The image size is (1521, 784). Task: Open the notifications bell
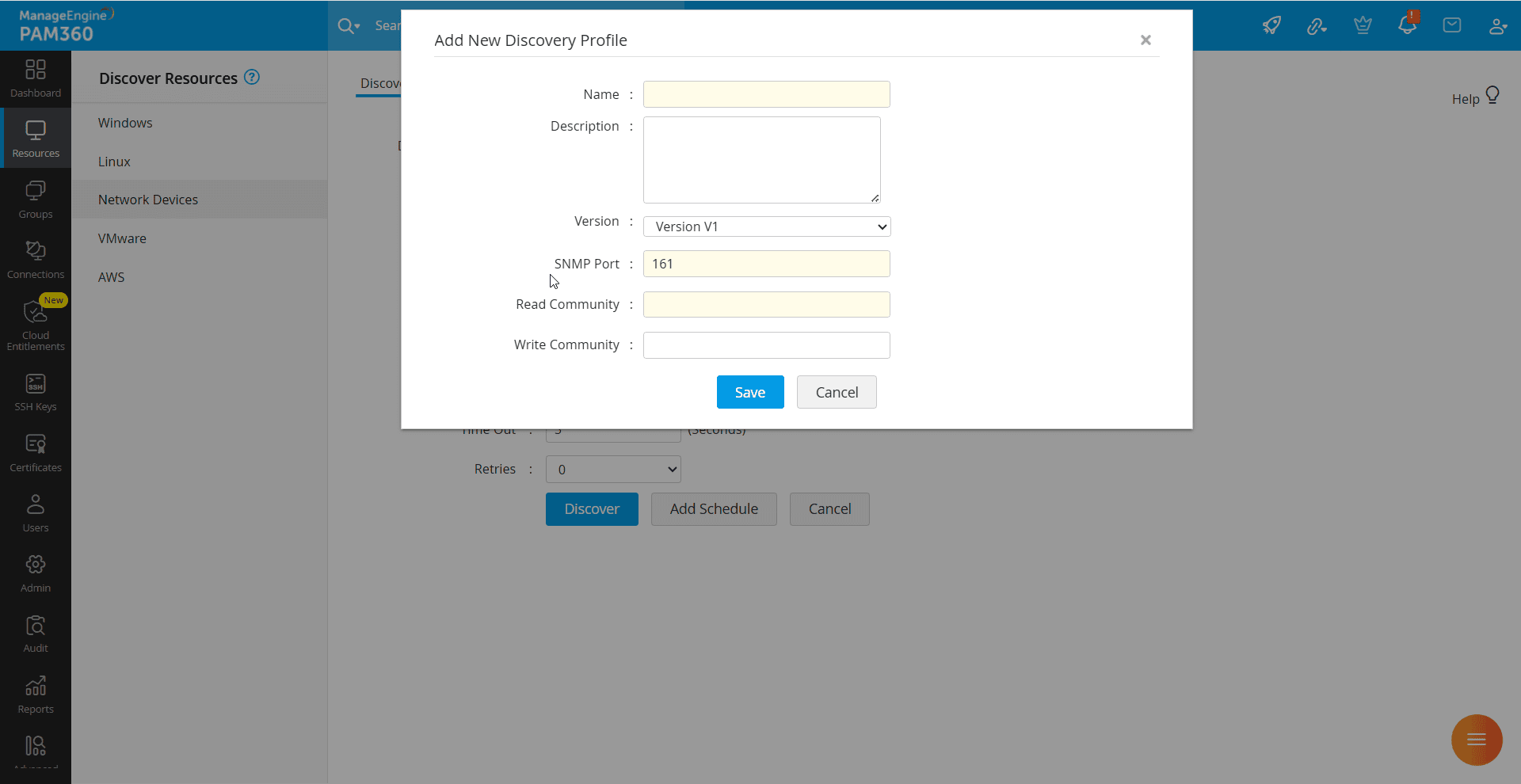[1408, 25]
